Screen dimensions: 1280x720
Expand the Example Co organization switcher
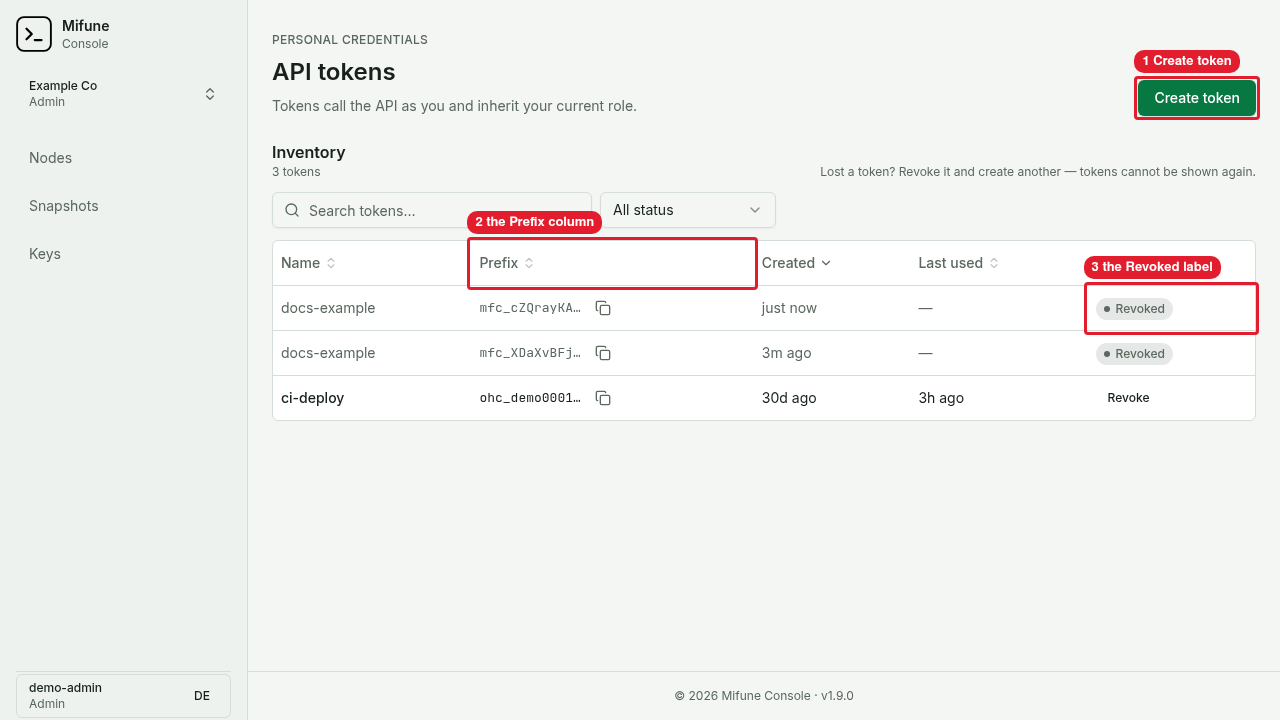coord(123,94)
